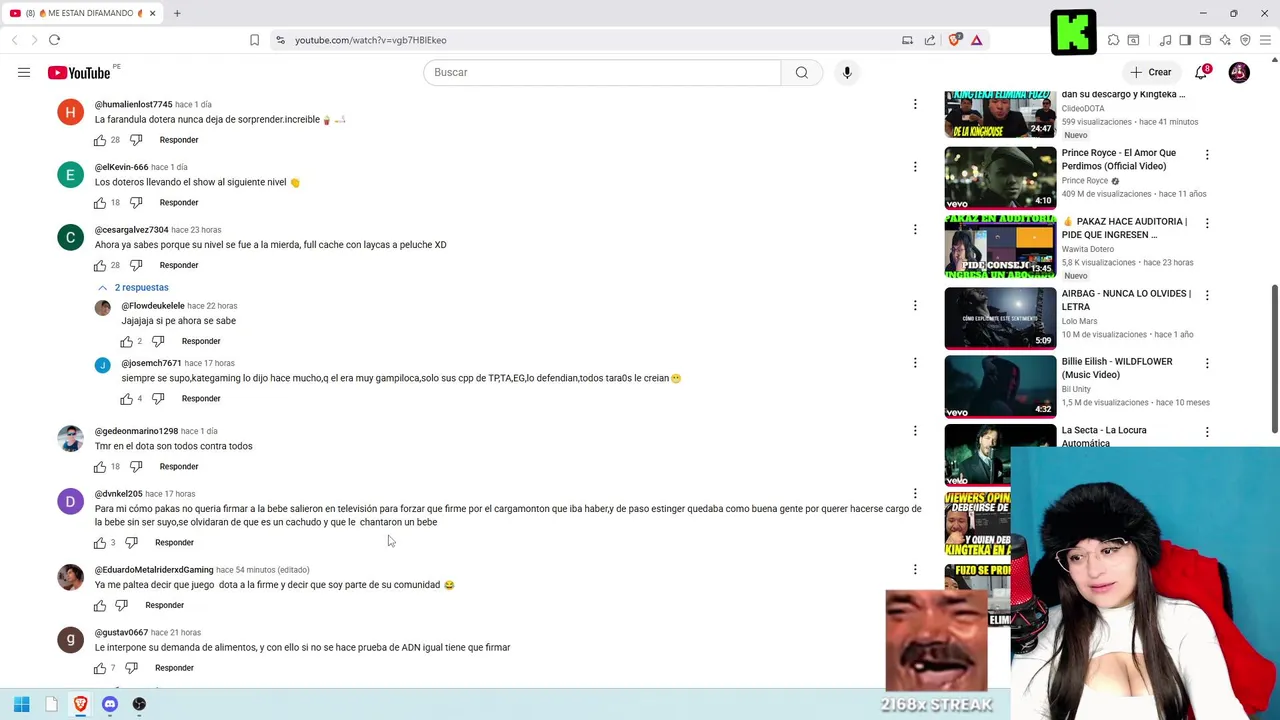Viewport: 1280px width, 720px height.
Task: Start voice search with the microphone
Action: click(x=847, y=72)
